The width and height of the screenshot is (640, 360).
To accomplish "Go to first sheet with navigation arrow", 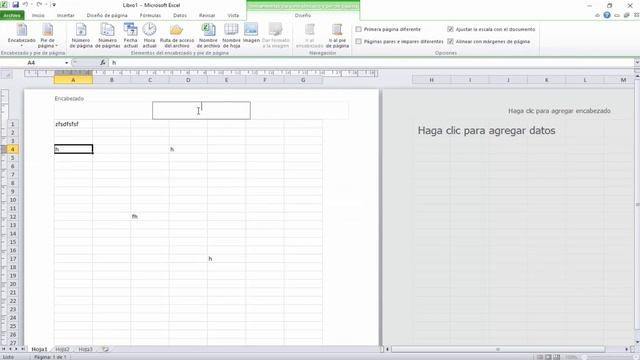I will pyautogui.click(x=4, y=349).
